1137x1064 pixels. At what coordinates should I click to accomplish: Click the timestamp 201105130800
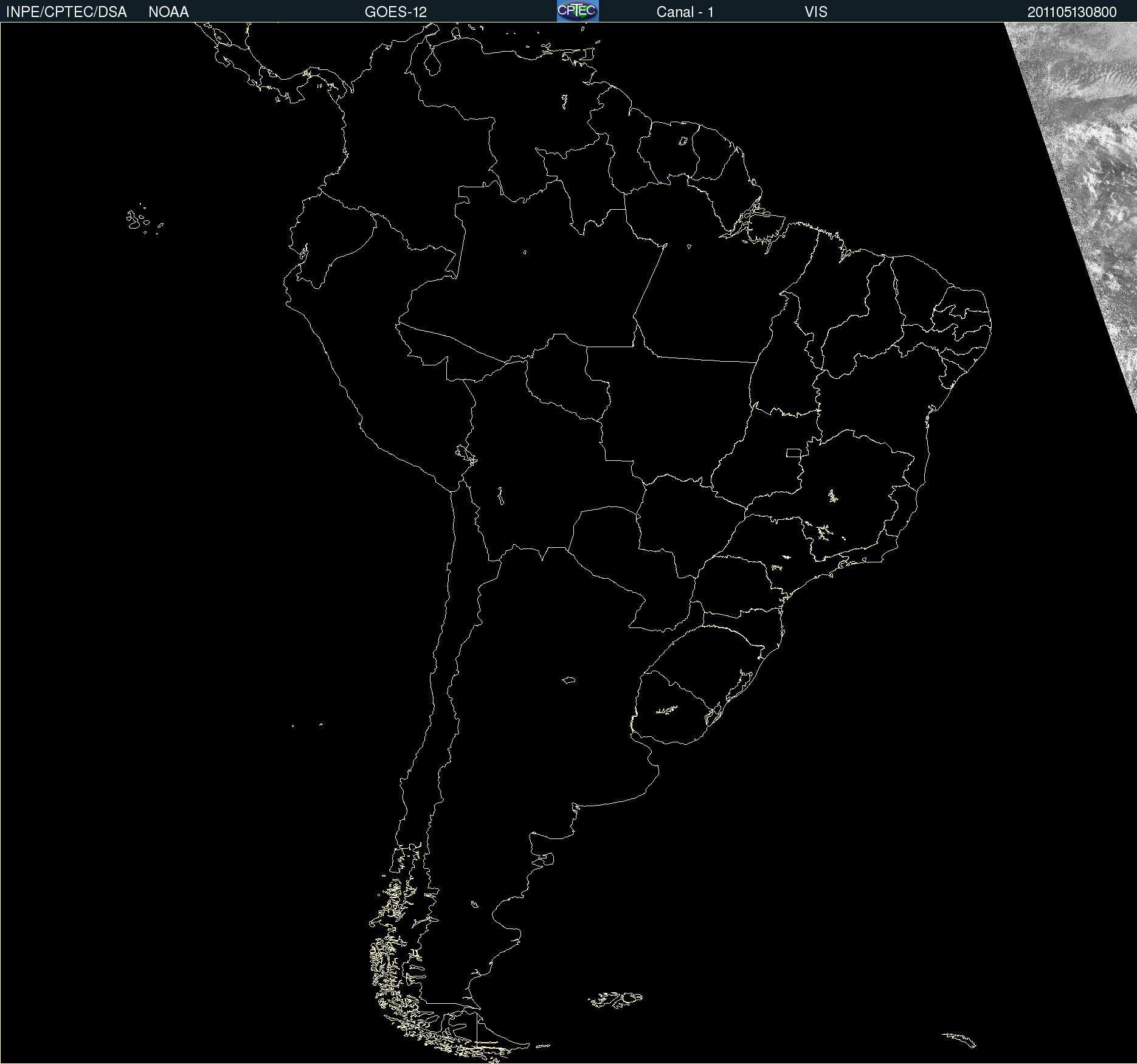[1072, 12]
